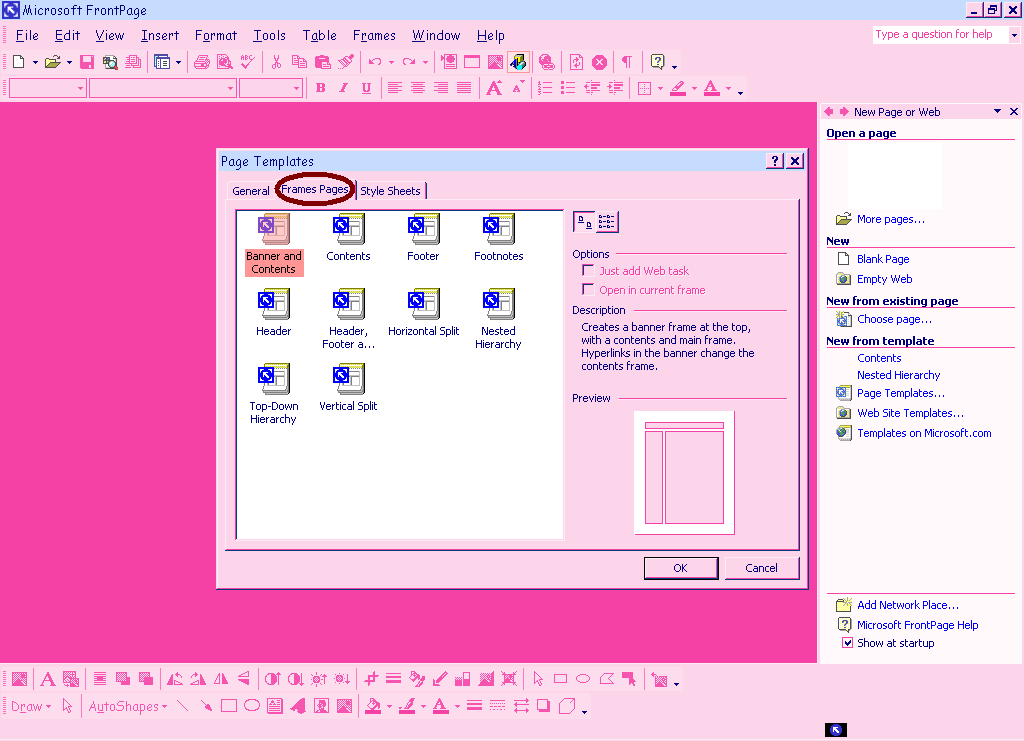
Task: Expand the Draw menu in drawing toolbar
Action: [x=31, y=706]
